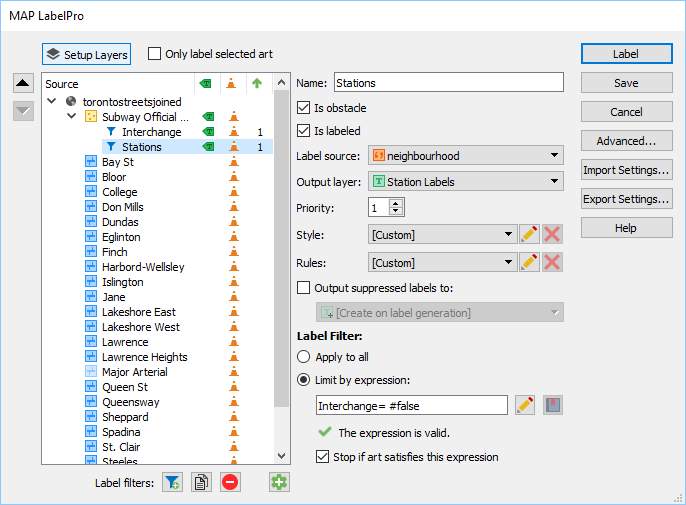Toggle label tag for Subway Official layer
The width and height of the screenshot is (686, 505).
pyautogui.click(x=208, y=117)
